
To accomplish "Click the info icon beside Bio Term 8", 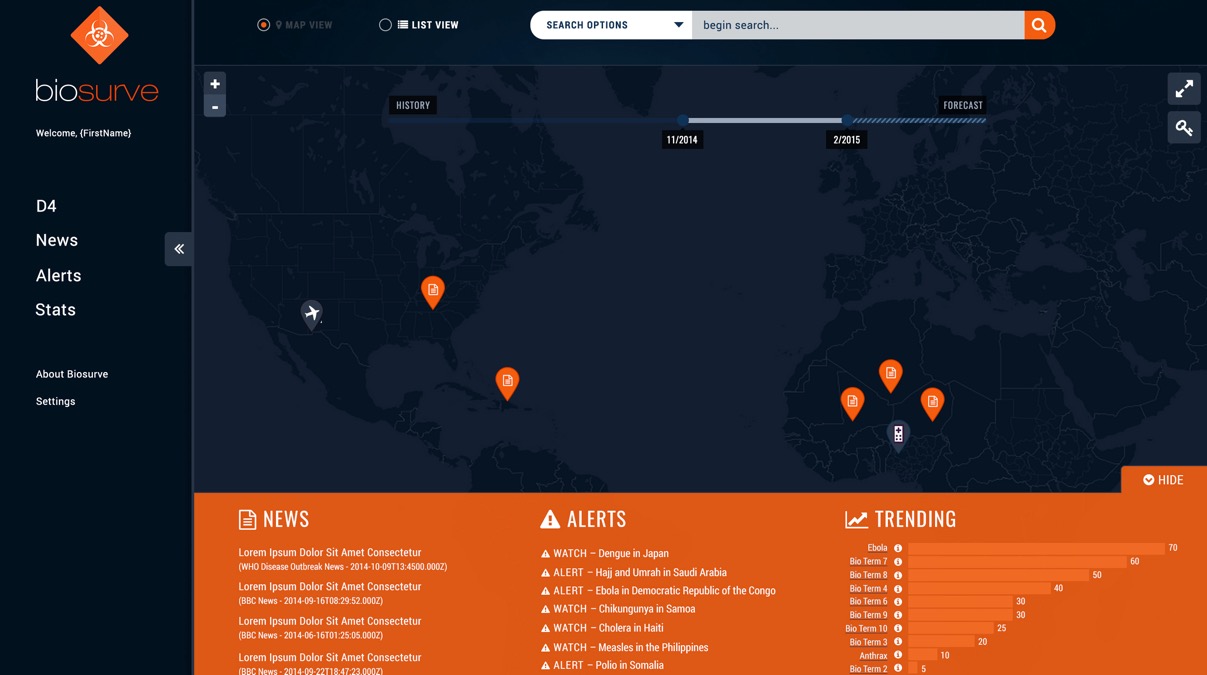I will (x=898, y=575).
